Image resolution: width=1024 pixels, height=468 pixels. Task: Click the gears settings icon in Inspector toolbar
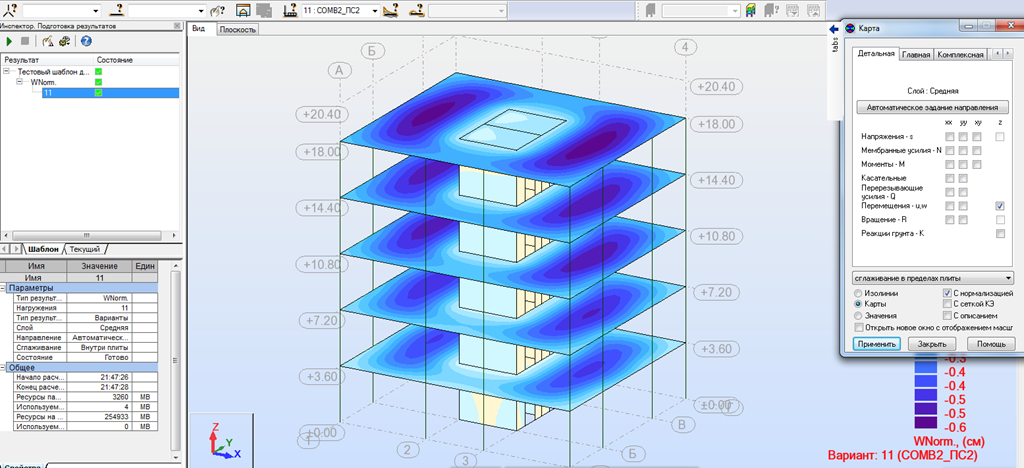64,42
